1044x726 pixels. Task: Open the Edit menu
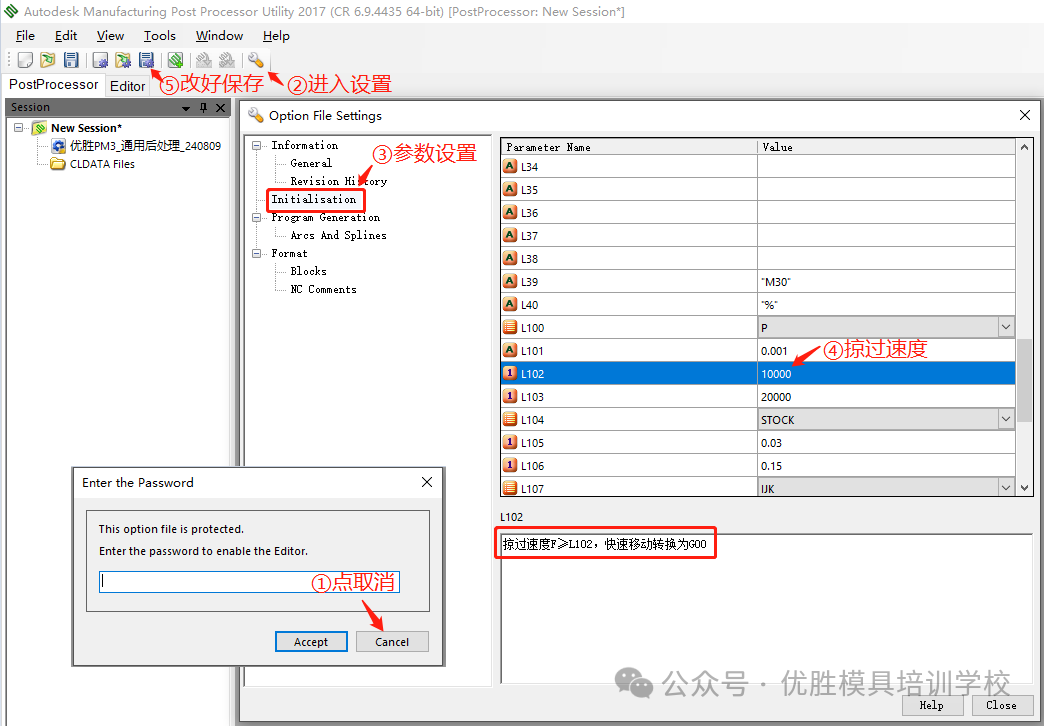(x=66, y=36)
